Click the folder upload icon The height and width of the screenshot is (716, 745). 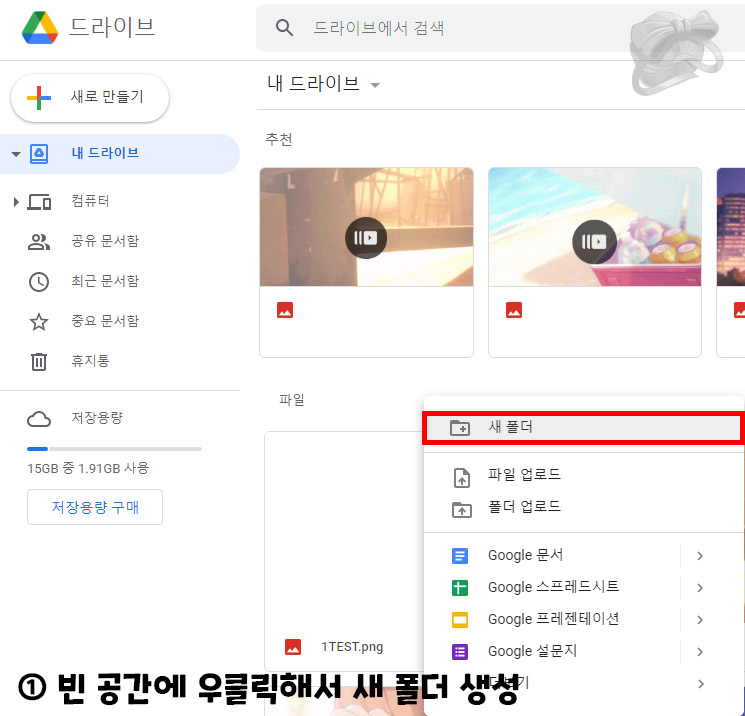coord(461,509)
